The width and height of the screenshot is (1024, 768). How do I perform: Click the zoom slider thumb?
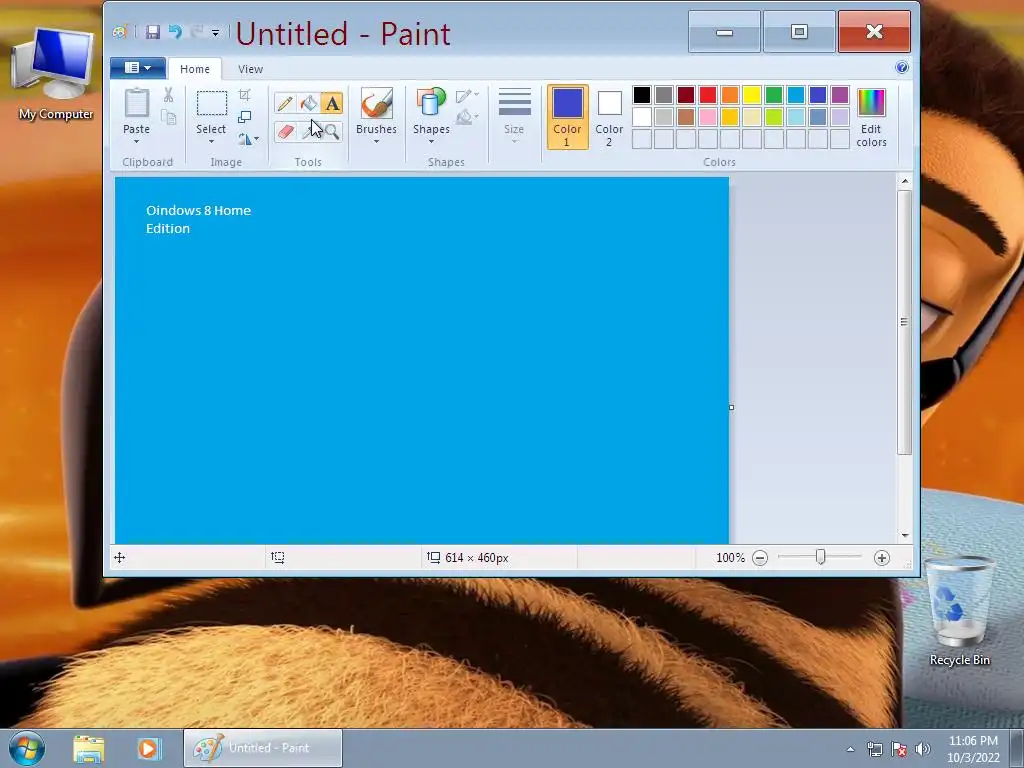[x=820, y=556]
